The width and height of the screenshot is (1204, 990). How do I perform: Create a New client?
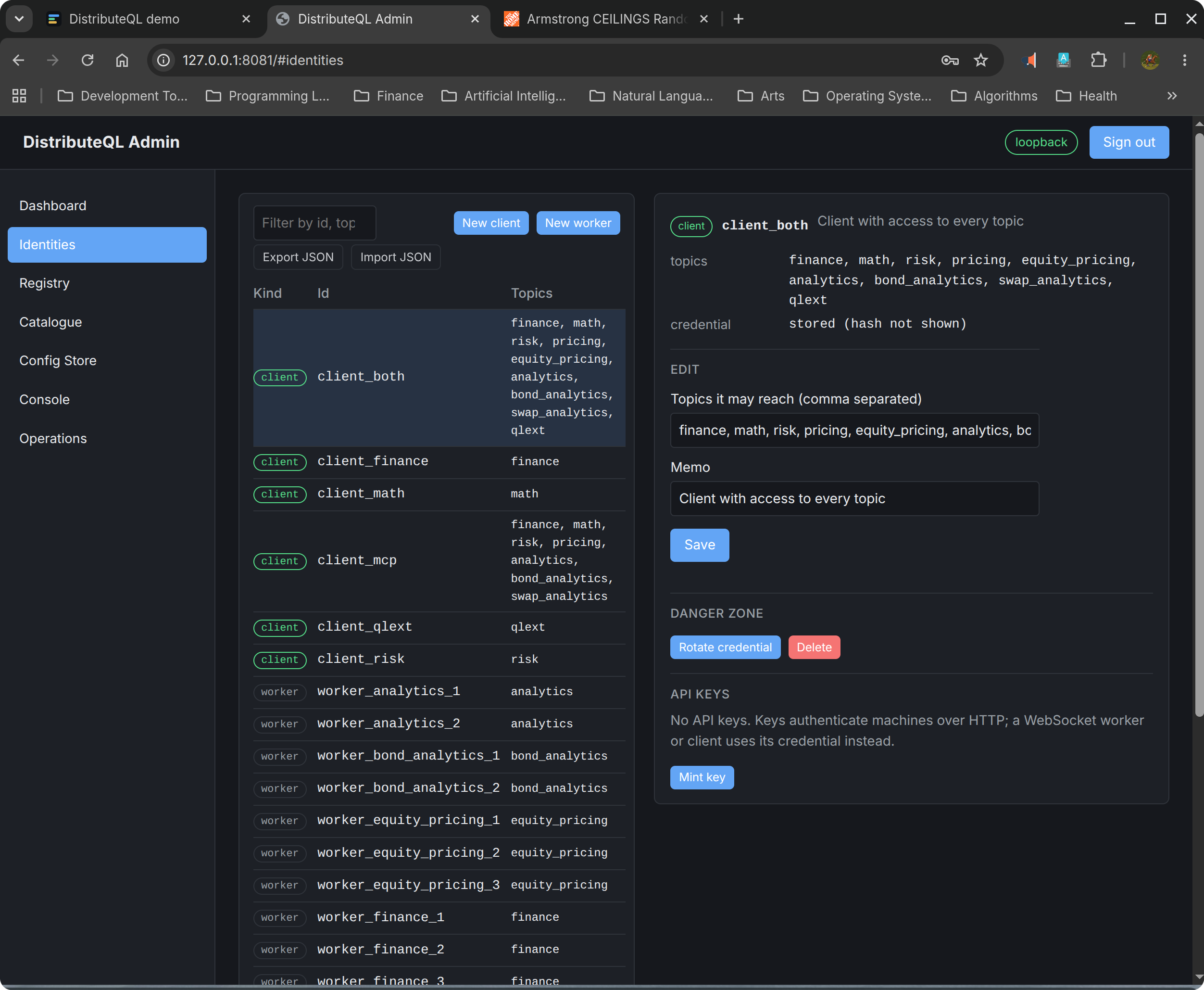[x=491, y=223]
